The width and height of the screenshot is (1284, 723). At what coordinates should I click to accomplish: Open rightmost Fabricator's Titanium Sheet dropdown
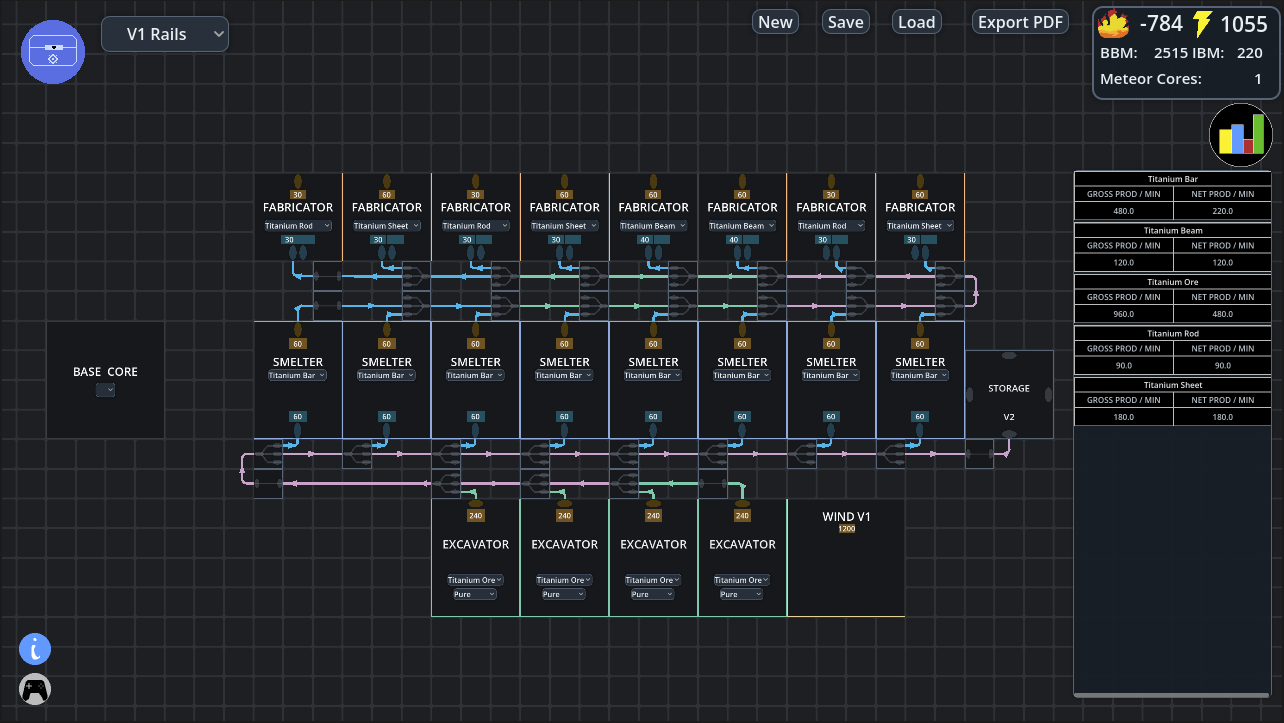(920, 226)
